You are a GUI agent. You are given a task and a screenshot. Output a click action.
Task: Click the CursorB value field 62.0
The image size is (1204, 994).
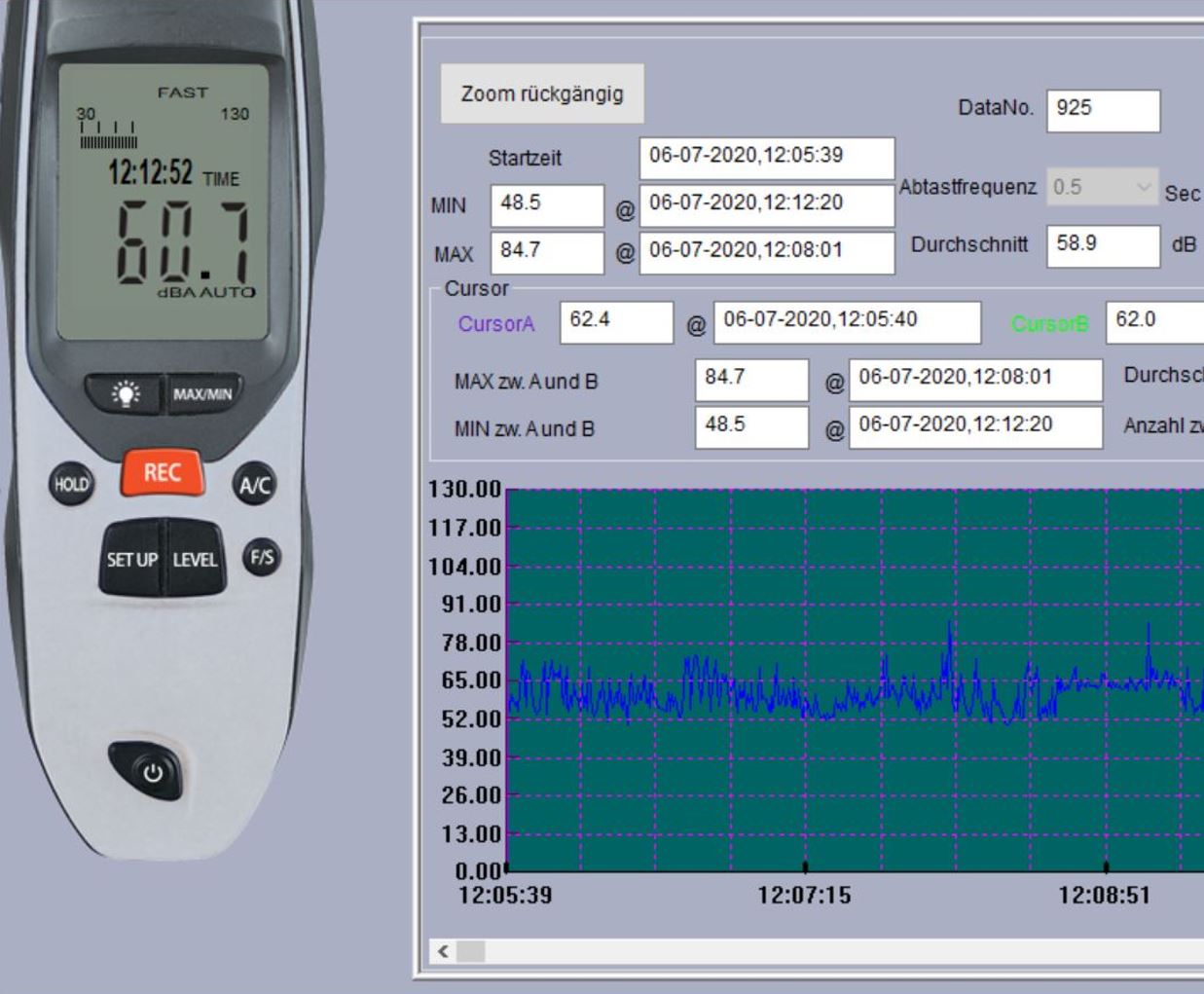click(1153, 321)
